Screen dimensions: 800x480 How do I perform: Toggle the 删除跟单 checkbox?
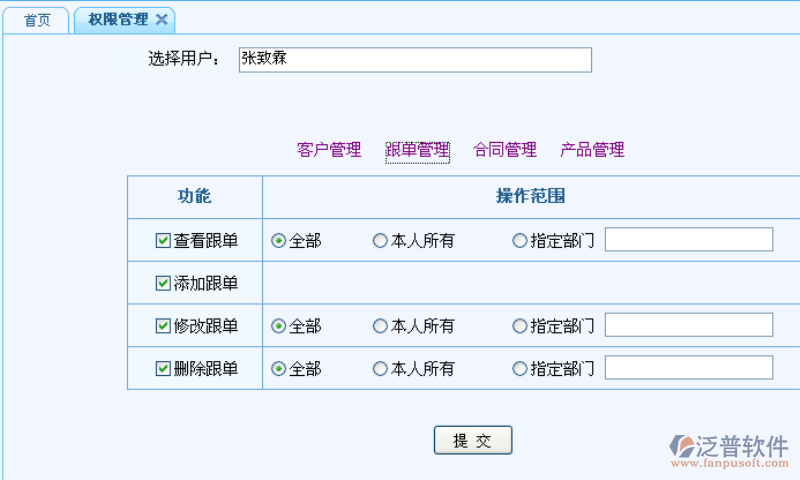click(163, 368)
